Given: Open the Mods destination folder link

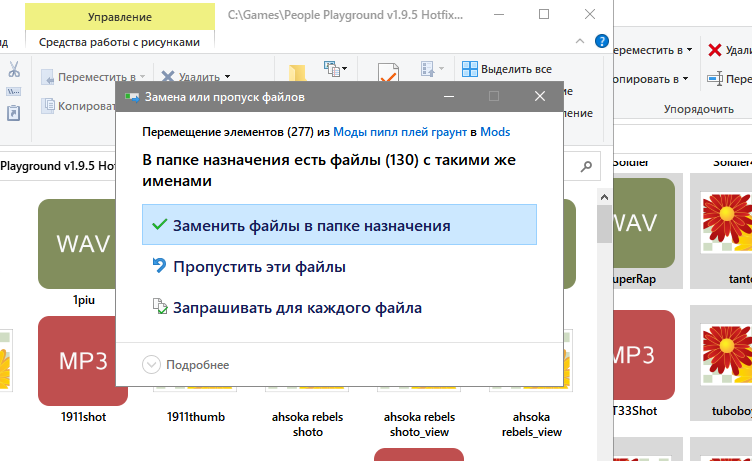Looking at the screenshot, I should pyautogui.click(x=495, y=131).
